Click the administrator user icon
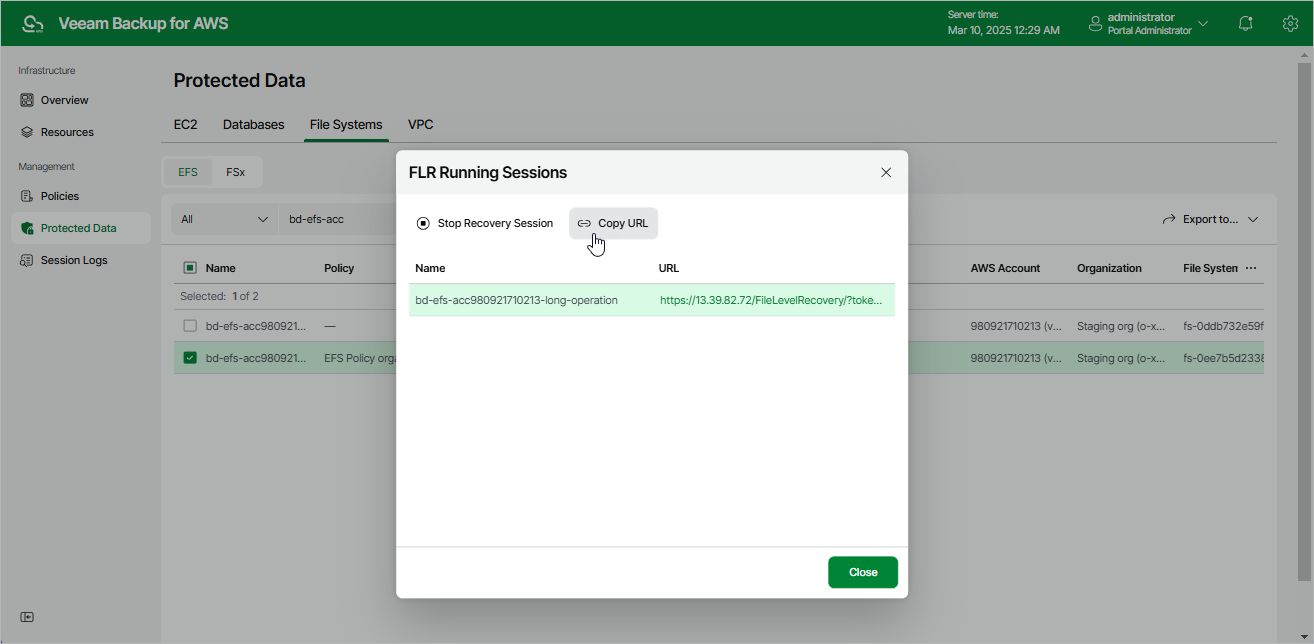The height and width of the screenshot is (644, 1314). tap(1095, 23)
